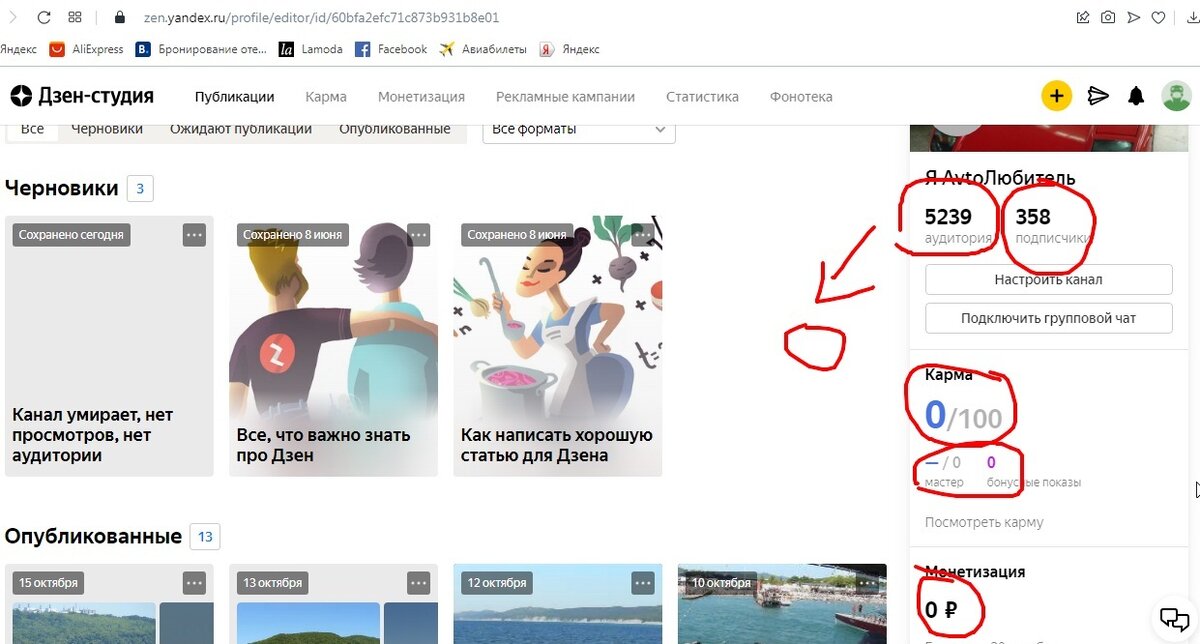
Task: Click the Дзен-студия logo
Action: click(x=80, y=95)
